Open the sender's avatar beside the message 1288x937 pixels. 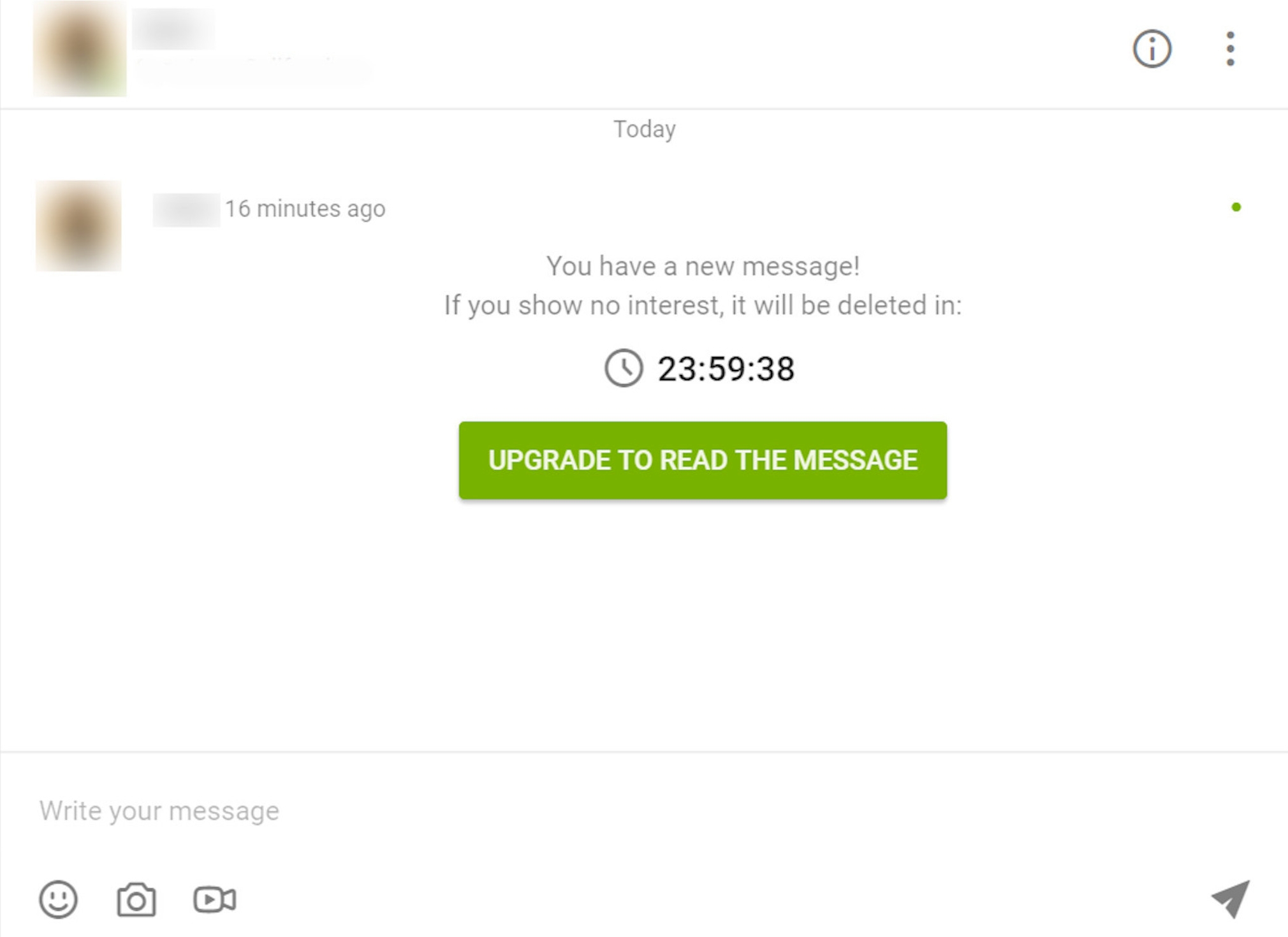coord(78,226)
